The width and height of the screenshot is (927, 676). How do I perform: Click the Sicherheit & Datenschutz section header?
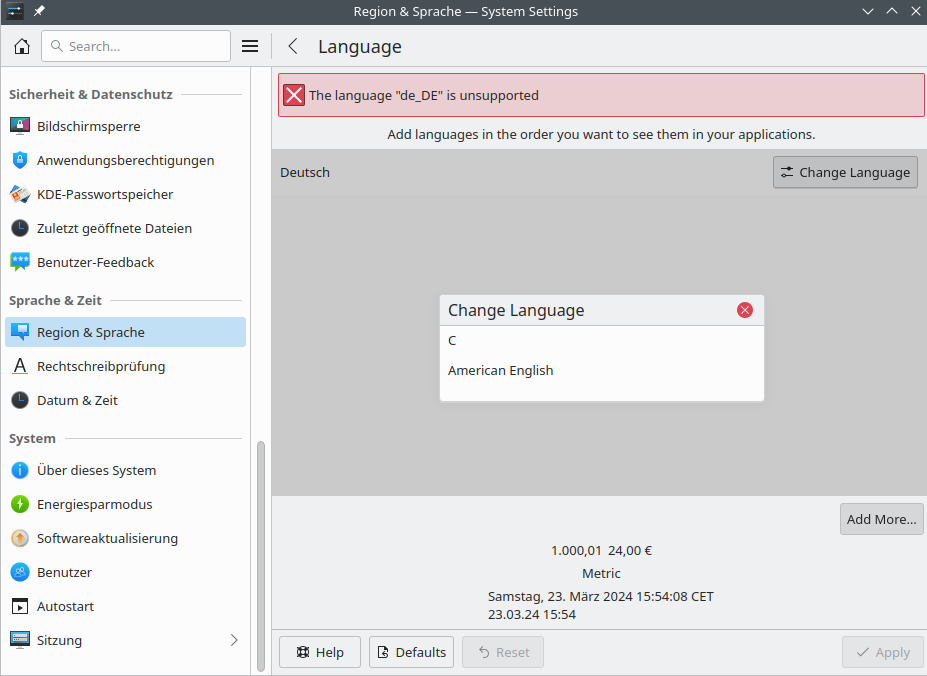(x=91, y=95)
